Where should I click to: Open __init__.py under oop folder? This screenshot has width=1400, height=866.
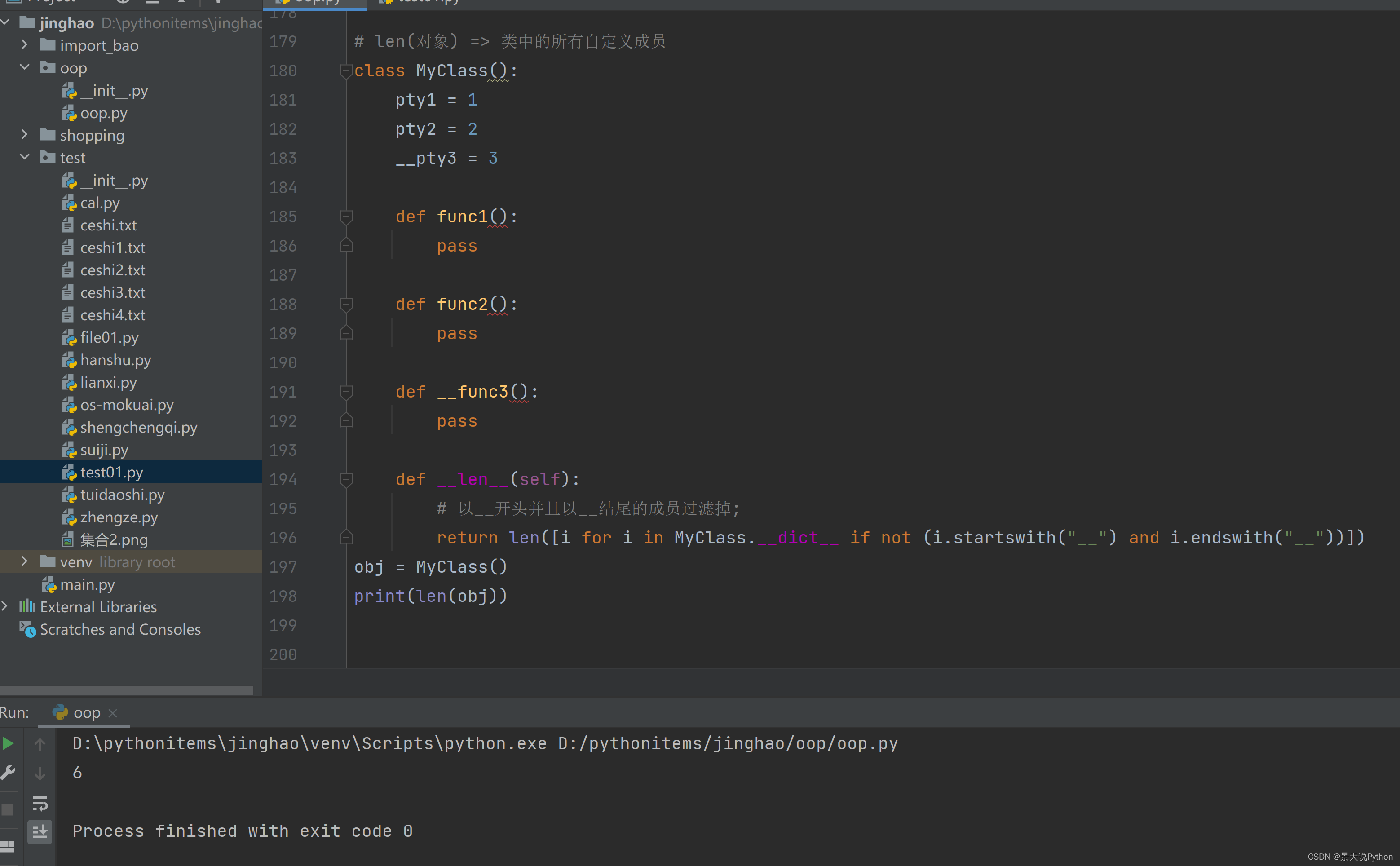tap(113, 90)
